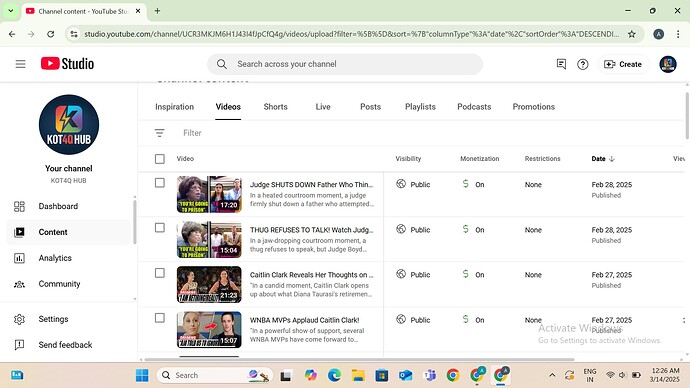Switch to the Playlists tab
The width and height of the screenshot is (690, 388).
pyautogui.click(x=420, y=107)
